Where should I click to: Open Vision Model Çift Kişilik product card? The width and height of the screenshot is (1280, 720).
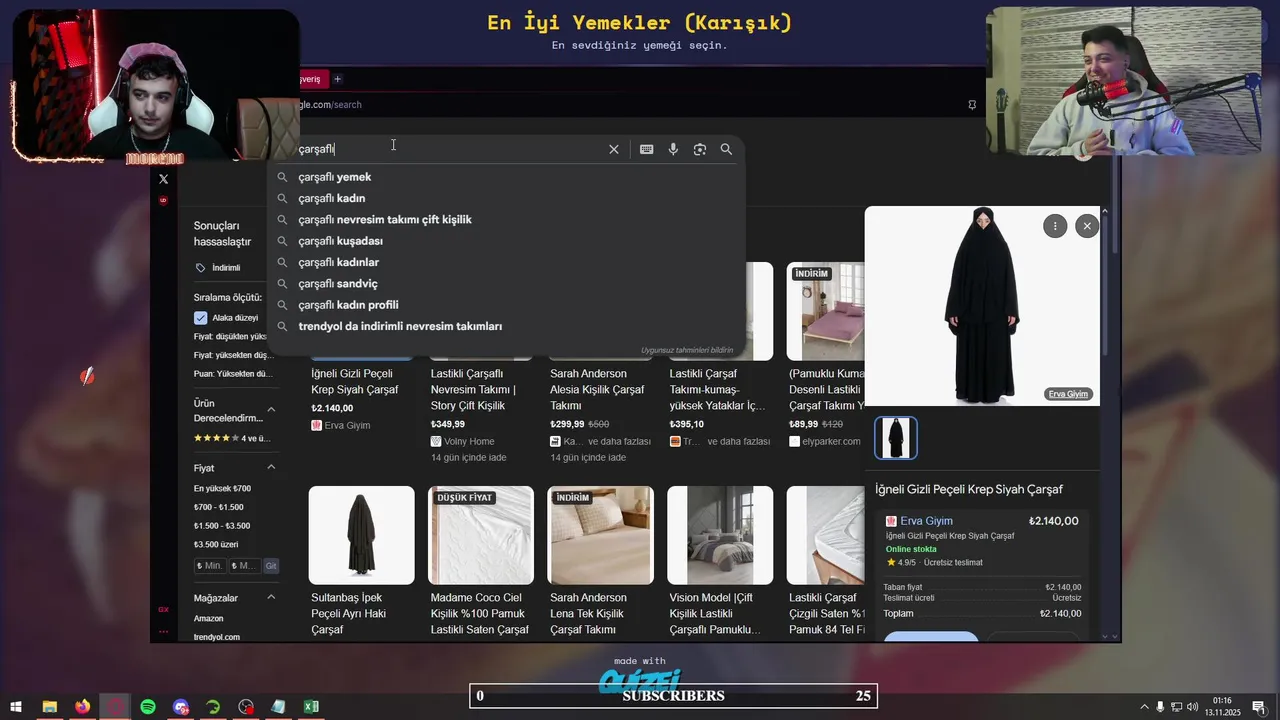[720, 561]
